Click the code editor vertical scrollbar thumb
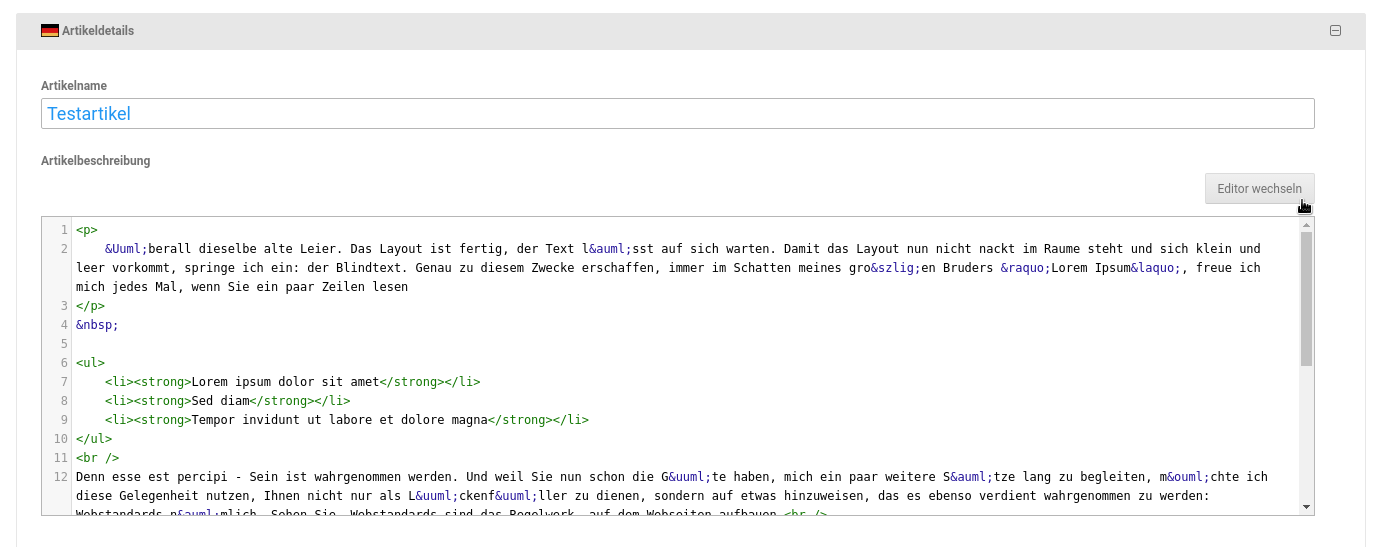This screenshot has width=1389, height=547. click(x=1306, y=299)
